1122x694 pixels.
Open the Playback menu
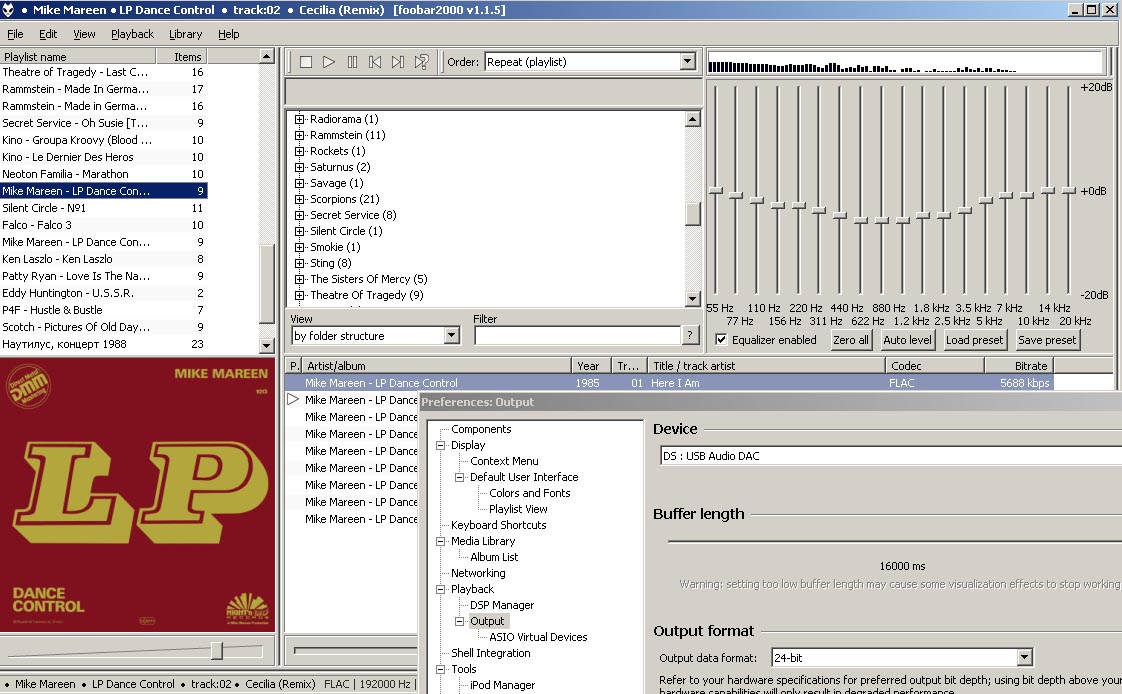(132, 34)
